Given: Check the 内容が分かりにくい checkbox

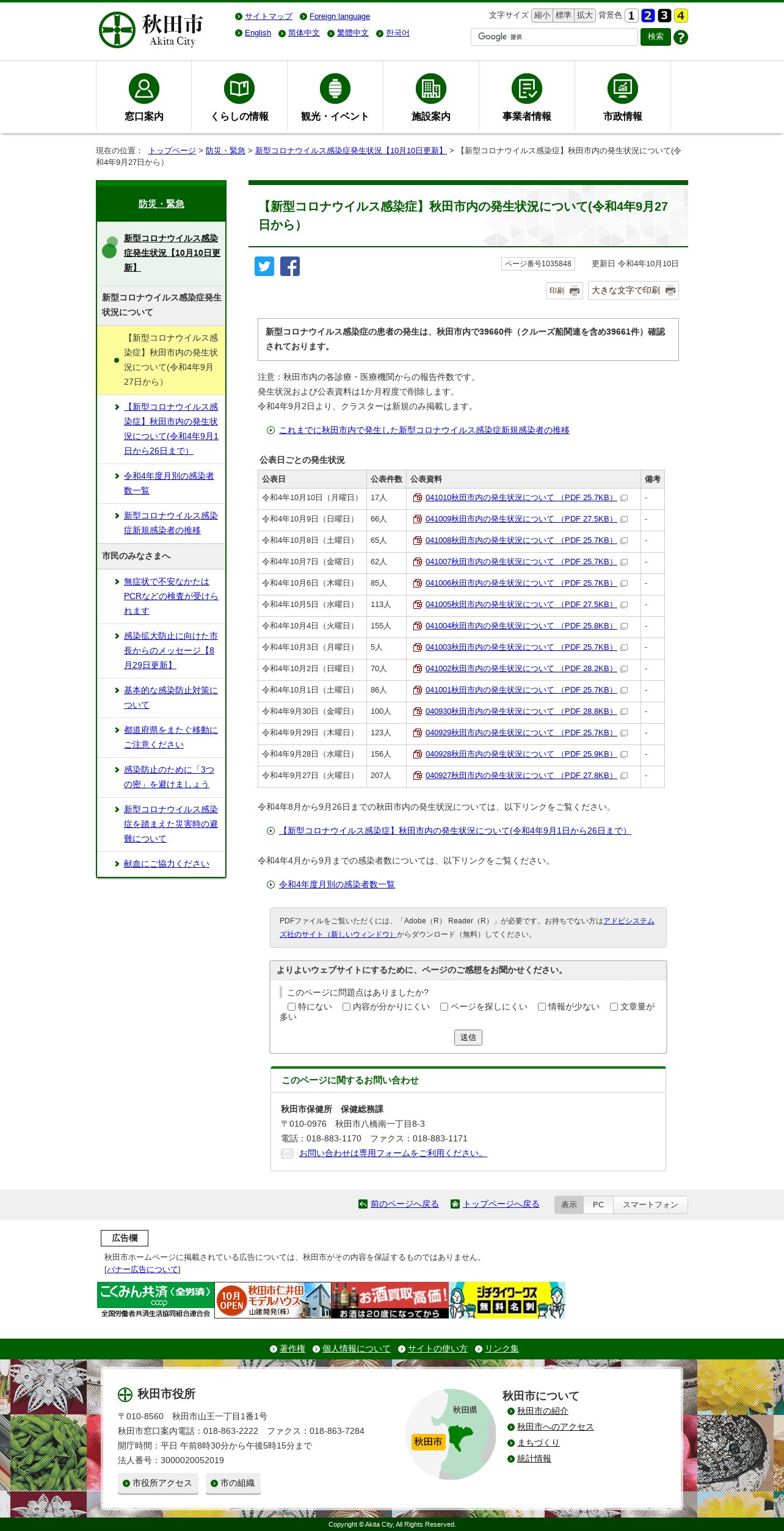Looking at the screenshot, I should (x=346, y=1006).
